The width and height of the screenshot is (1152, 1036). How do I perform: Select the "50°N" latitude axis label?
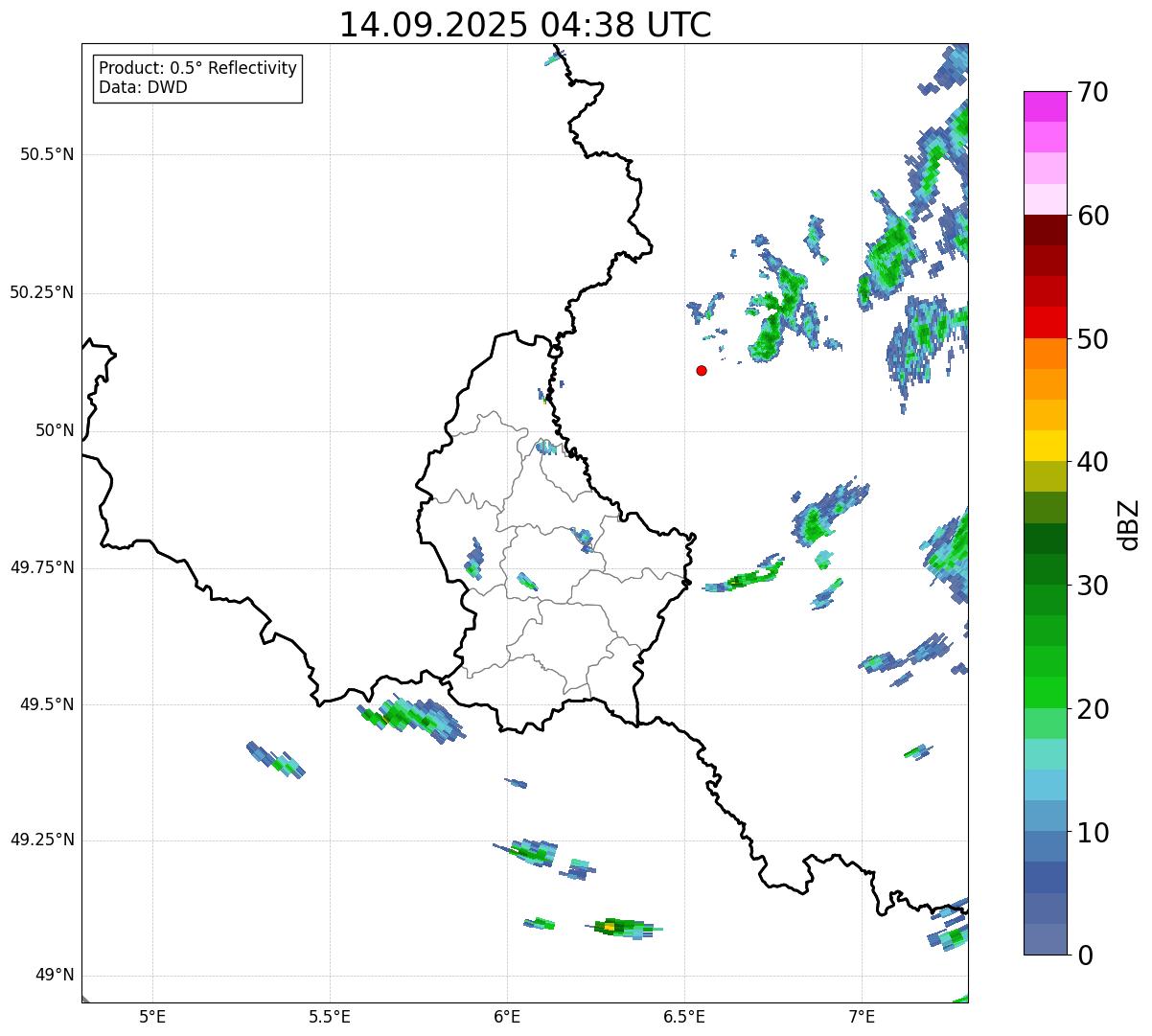coord(55,430)
